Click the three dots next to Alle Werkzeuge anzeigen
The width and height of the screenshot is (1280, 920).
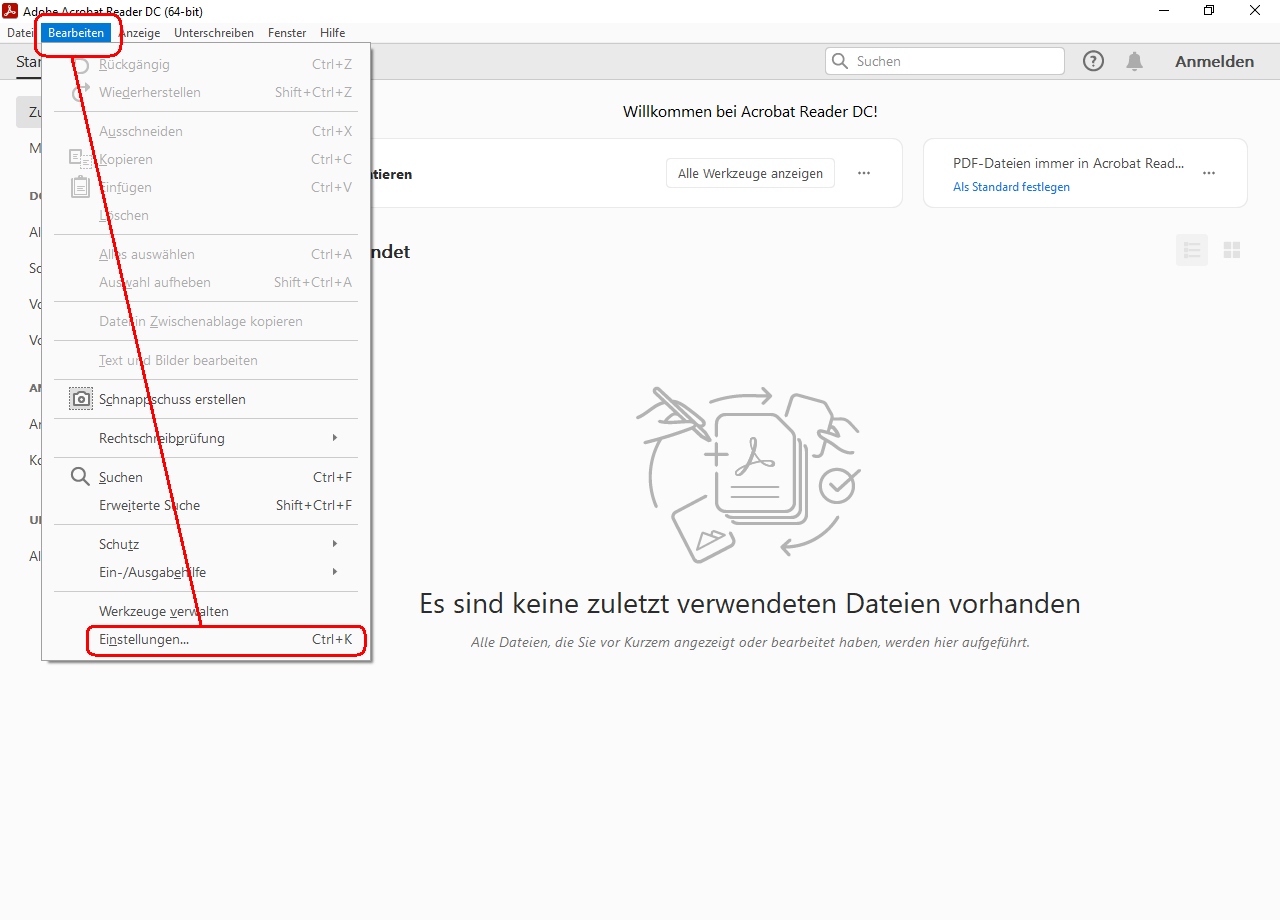click(864, 173)
